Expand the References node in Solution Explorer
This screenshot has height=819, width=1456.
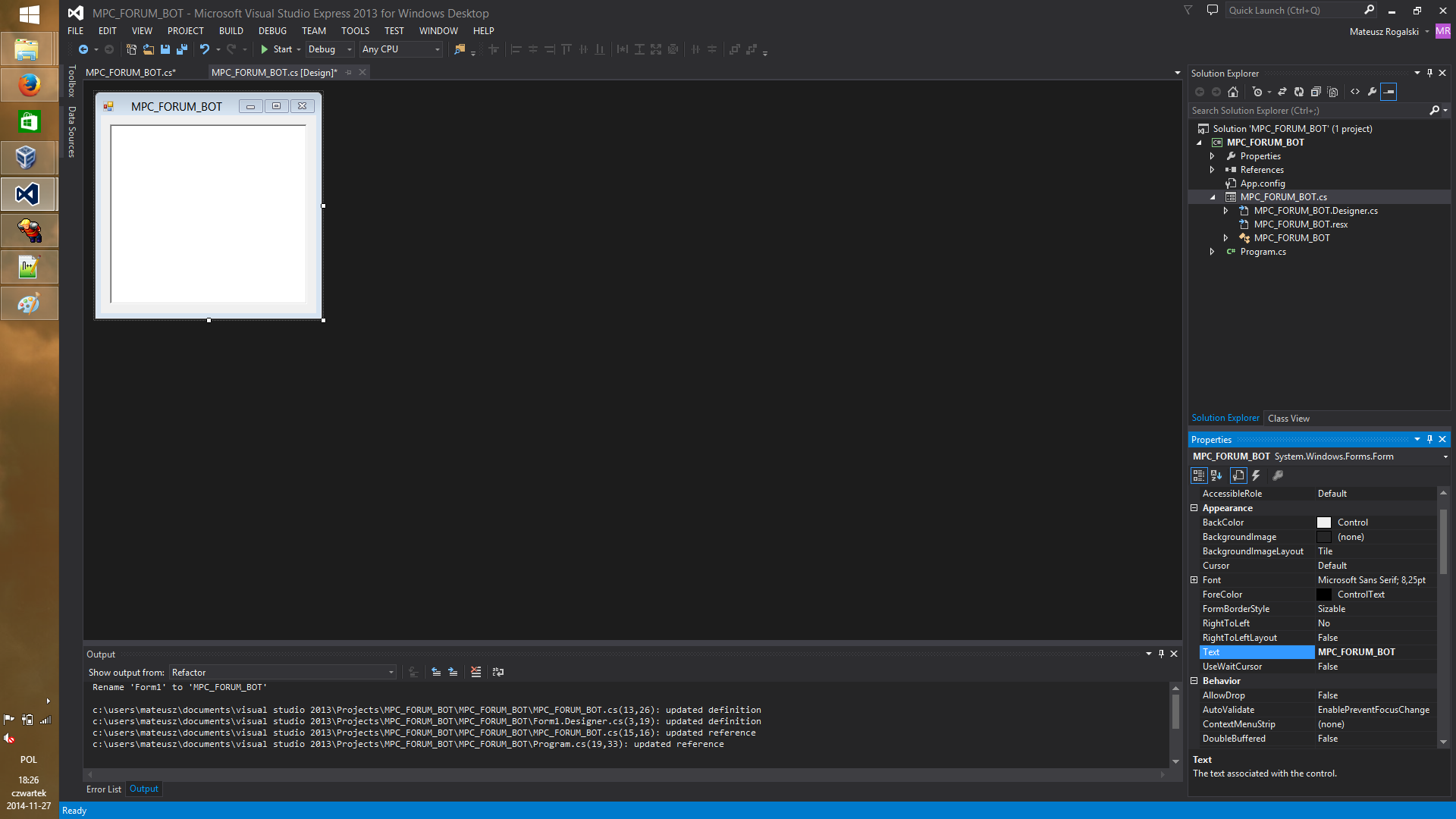(1212, 170)
